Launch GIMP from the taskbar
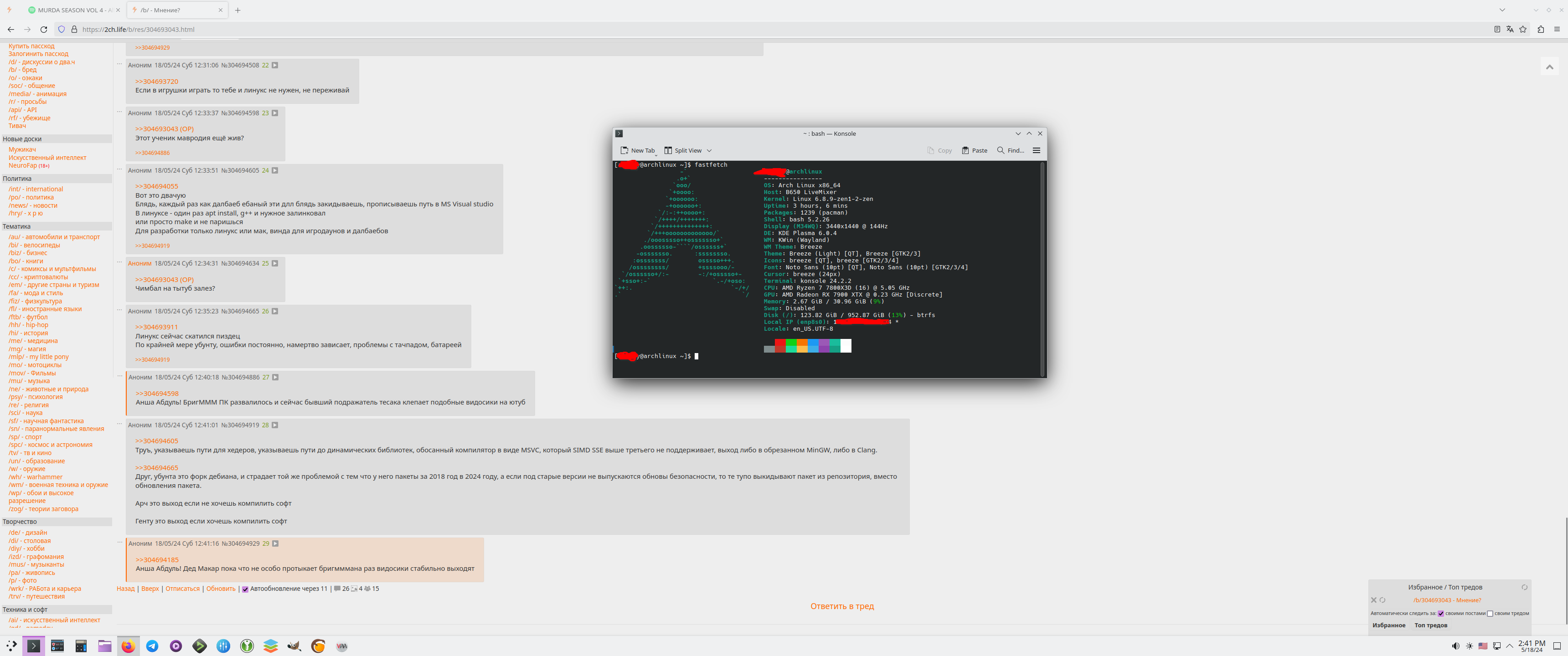Screen dimensions: 1568x656 [294, 646]
